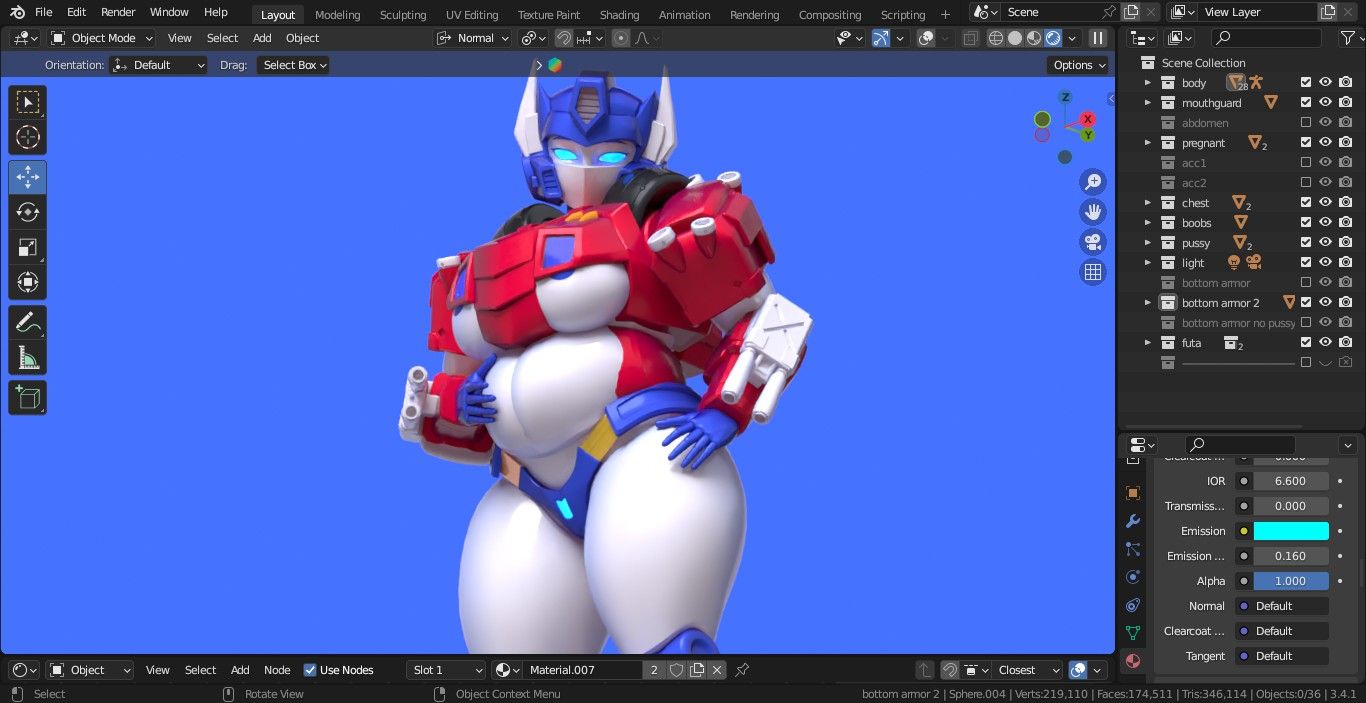The image size is (1366, 703).
Task: Select the Measure tool
Action: tap(28, 358)
